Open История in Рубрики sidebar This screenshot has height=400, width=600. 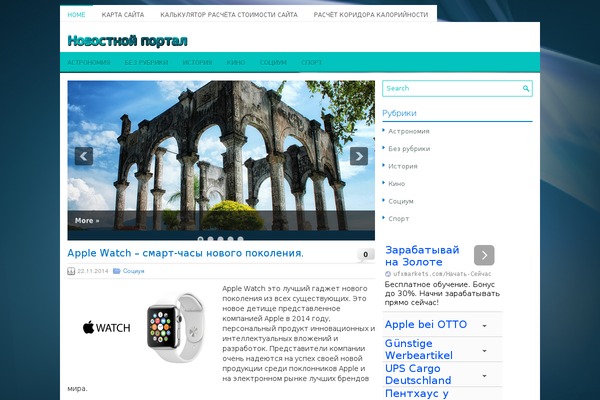click(x=403, y=166)
